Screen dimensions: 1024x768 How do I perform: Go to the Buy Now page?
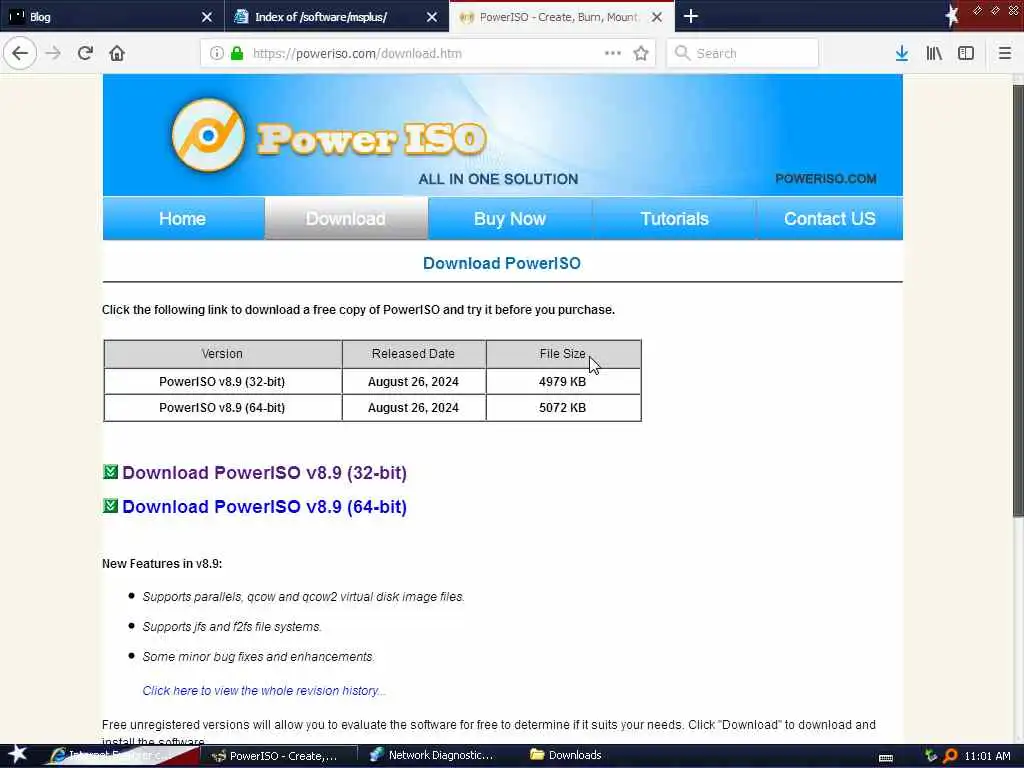510,219
